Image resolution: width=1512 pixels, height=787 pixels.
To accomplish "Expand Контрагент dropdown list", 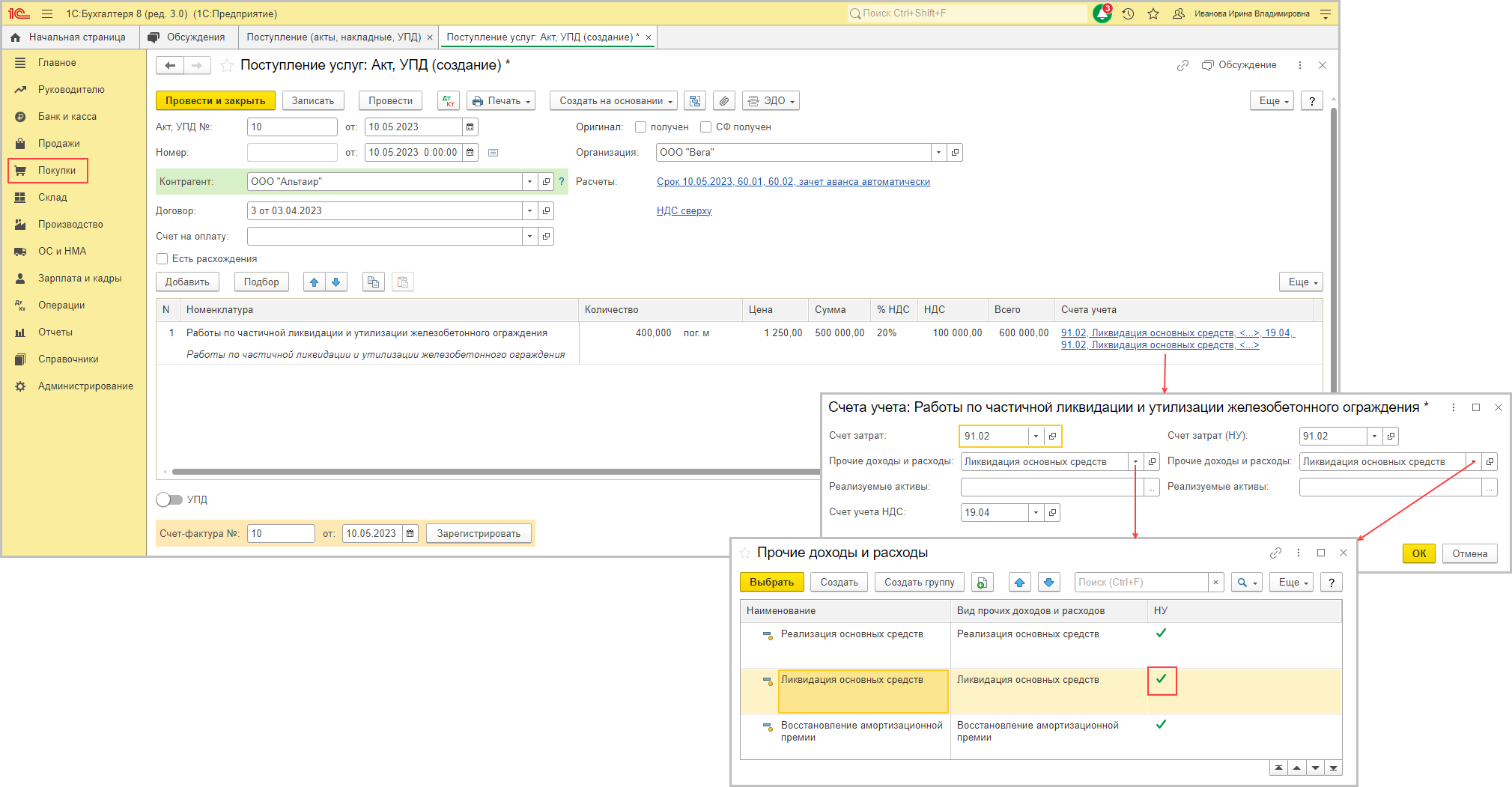I will pos(530,182).
